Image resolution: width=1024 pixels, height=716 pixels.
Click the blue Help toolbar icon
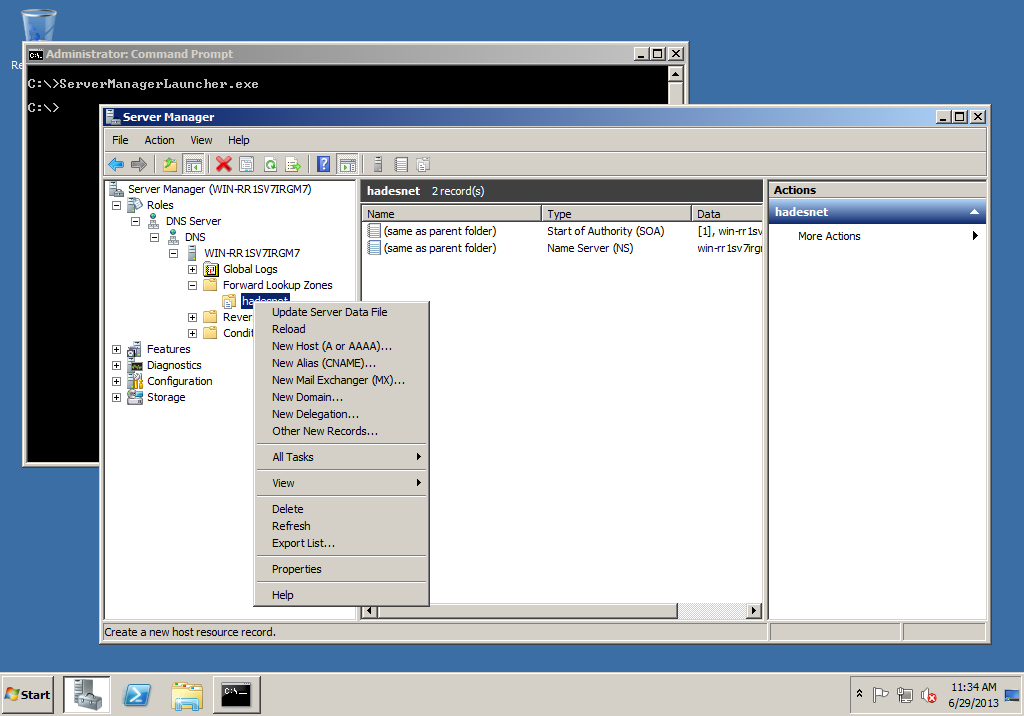[323, 165]
